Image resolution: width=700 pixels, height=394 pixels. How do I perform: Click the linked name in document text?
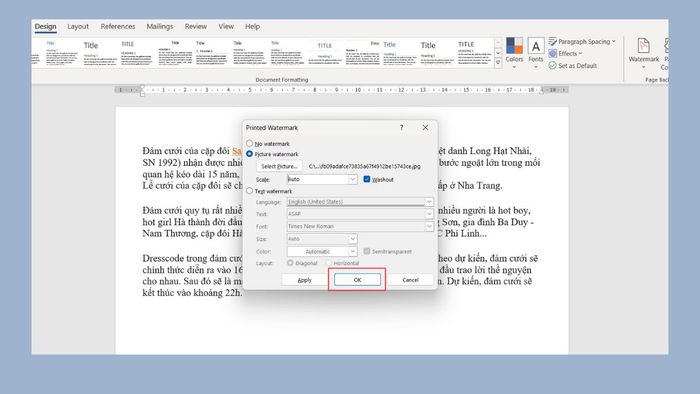pyautogui.click(x=237, y=151)
